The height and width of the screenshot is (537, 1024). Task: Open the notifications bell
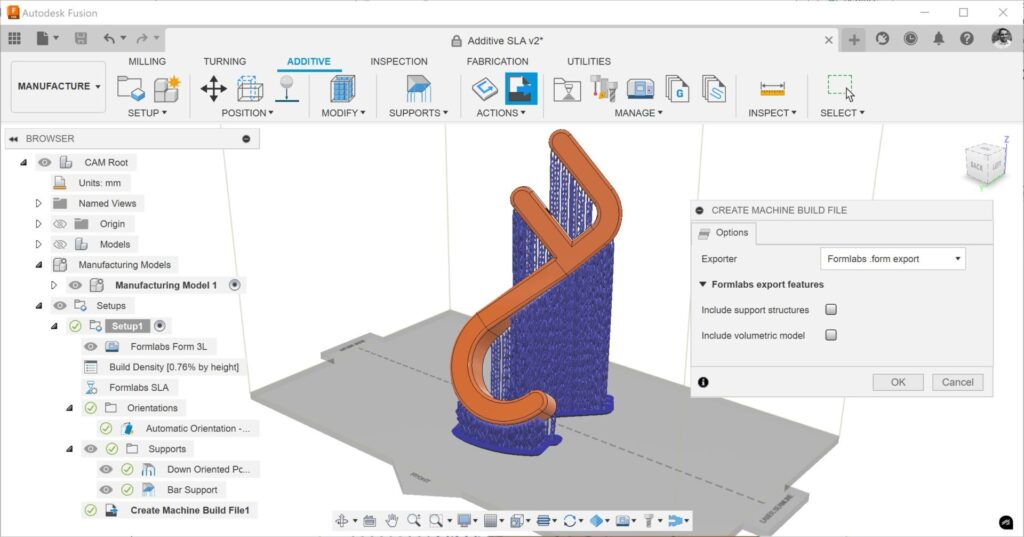click(x=938, y=39)
